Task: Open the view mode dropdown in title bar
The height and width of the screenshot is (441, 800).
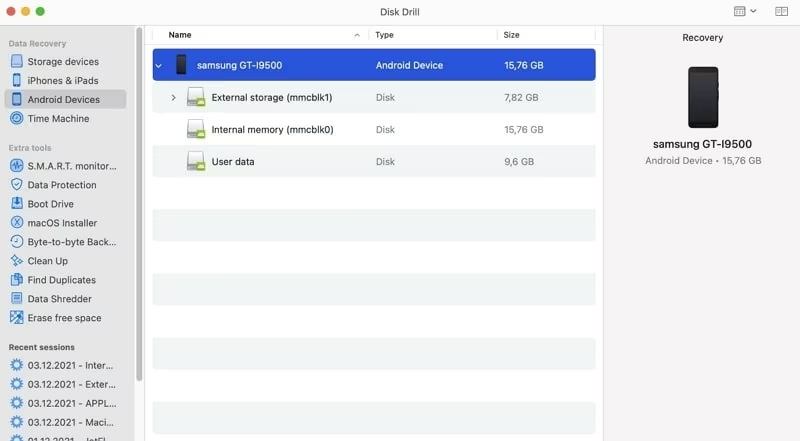Action: [745, 11]
